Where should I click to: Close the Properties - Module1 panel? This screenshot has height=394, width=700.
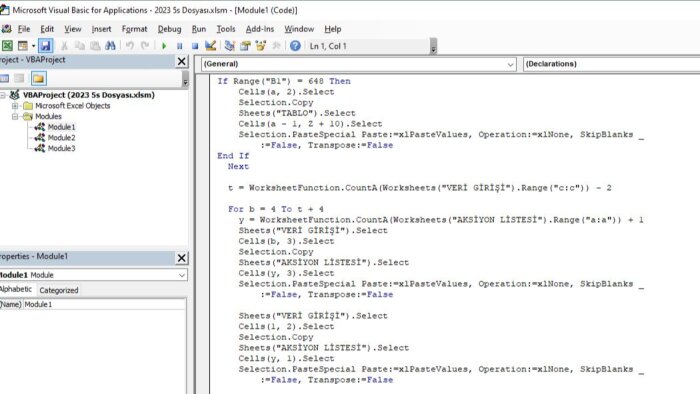pos(181,258)
